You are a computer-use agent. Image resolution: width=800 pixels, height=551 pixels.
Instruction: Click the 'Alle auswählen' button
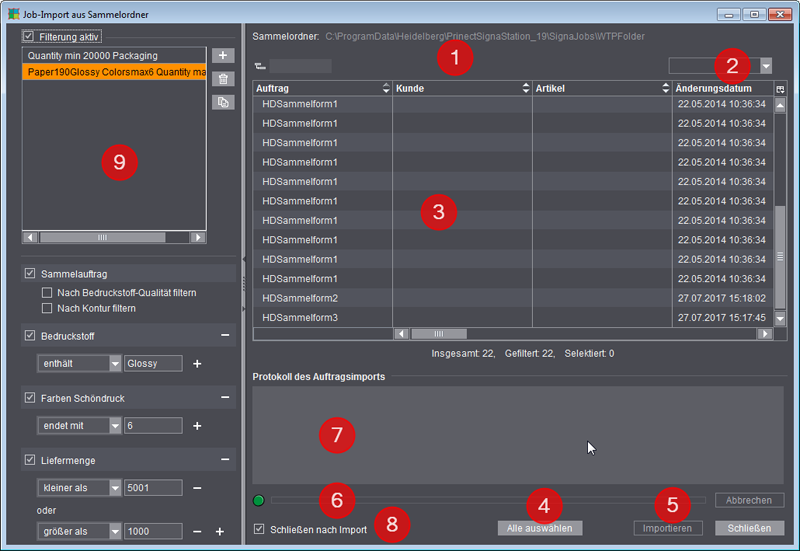[540, 529]
